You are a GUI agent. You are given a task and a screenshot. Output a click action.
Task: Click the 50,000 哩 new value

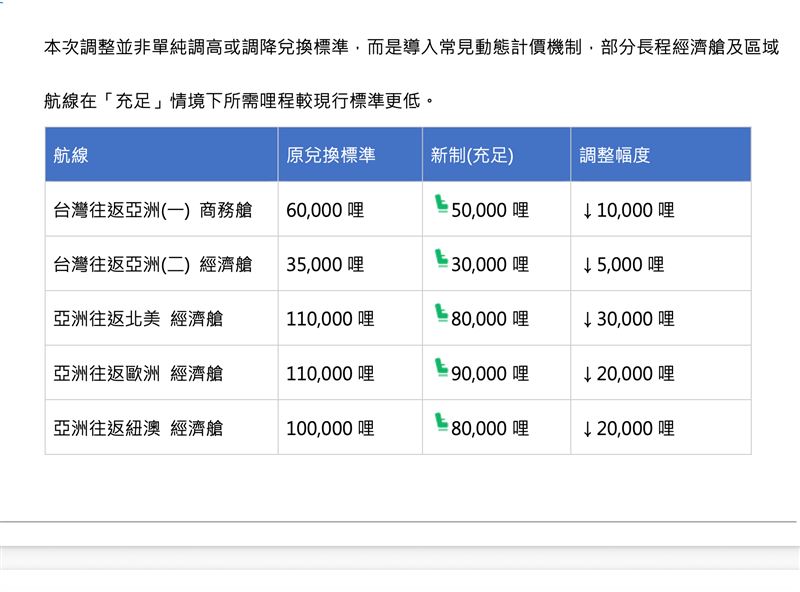[x=490, y=210]
